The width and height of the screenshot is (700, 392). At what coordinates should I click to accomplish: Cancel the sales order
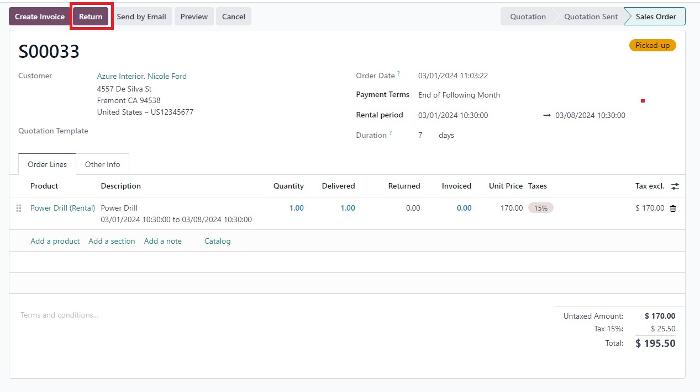click(x=233, y=17)
